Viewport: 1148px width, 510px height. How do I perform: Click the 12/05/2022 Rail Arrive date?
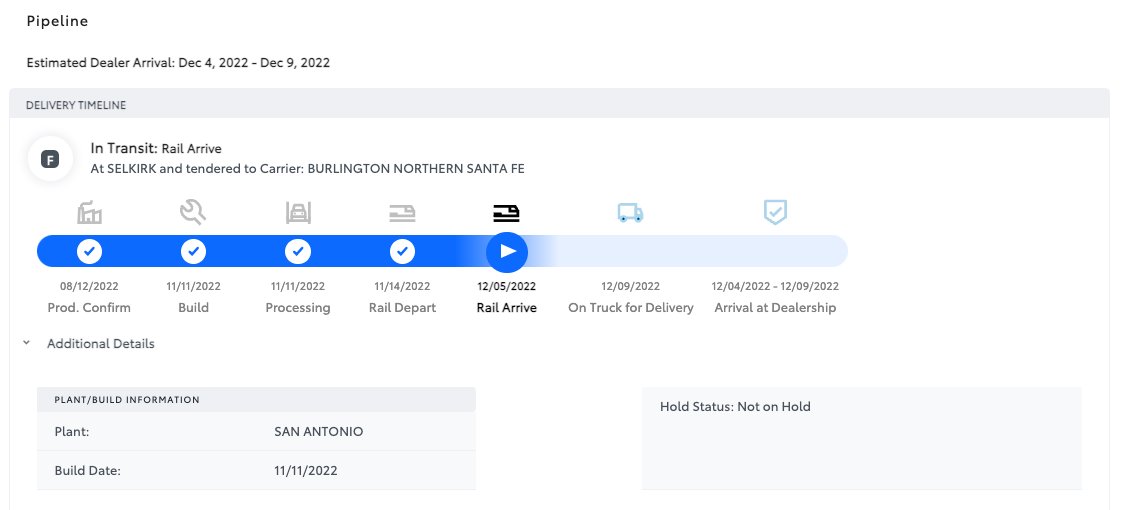pyautogui.click(x=507, y=286)
